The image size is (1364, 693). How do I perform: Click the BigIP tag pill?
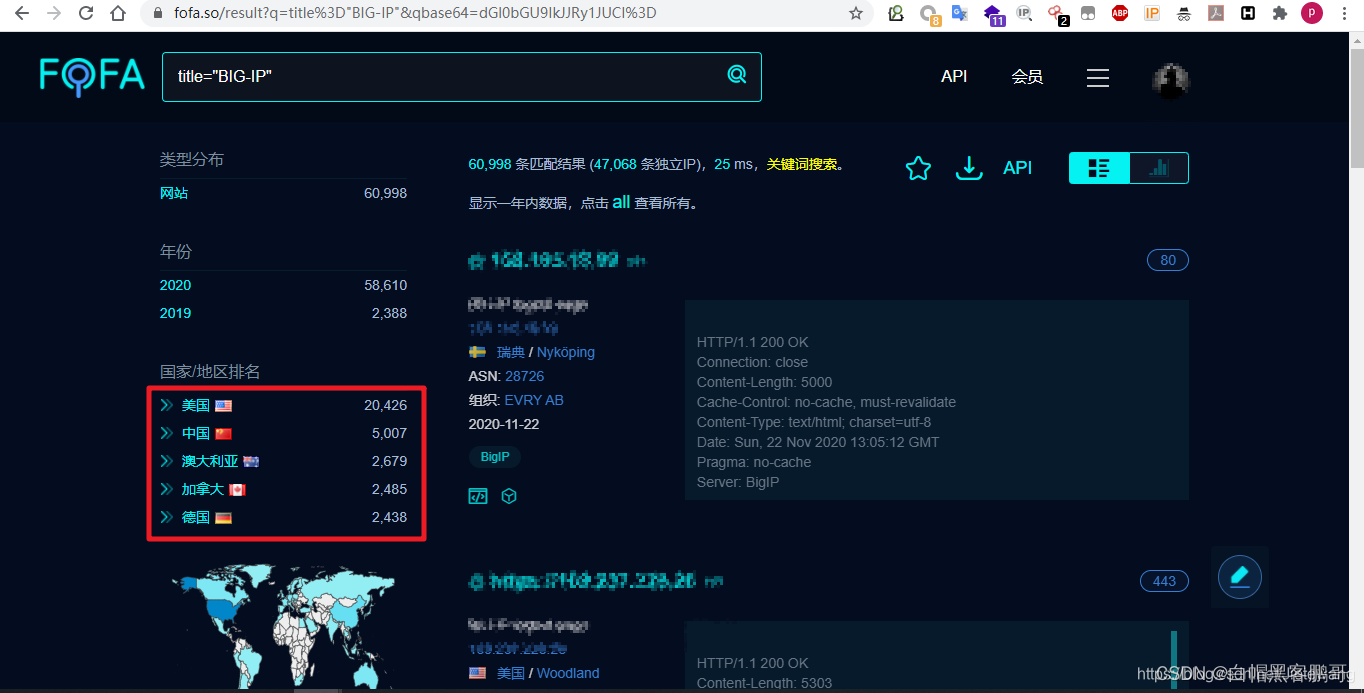[495, 456]
